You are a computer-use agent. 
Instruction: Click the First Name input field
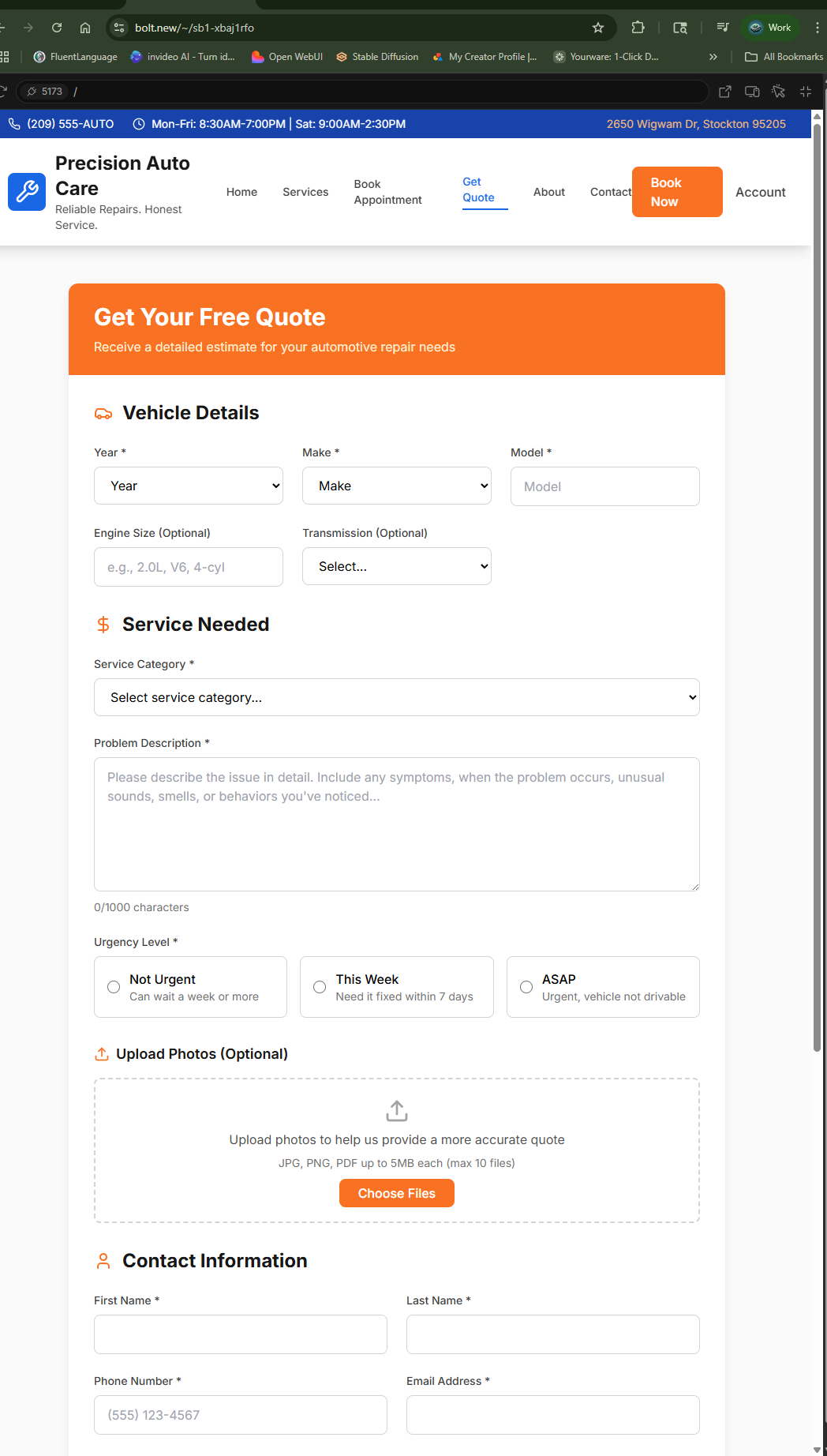241,1334
